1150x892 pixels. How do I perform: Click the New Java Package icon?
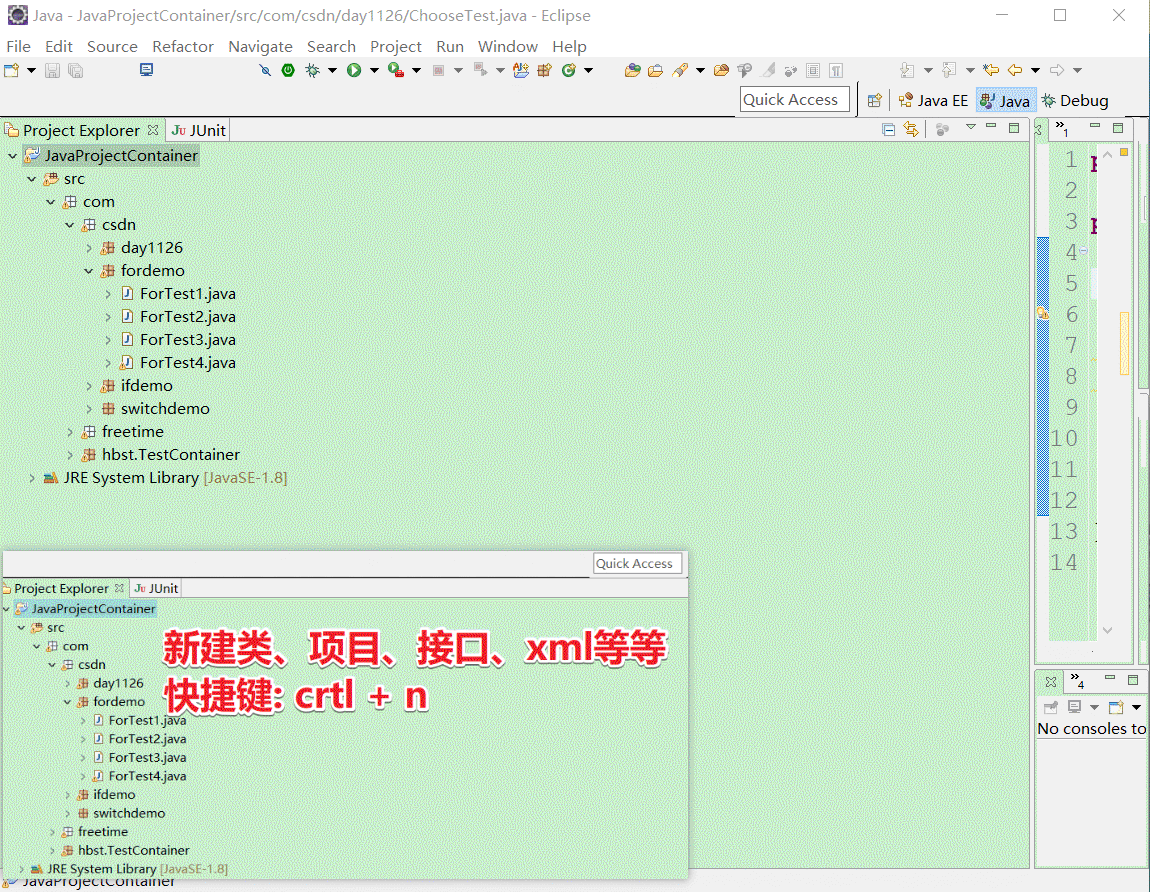click(x=544, y=70)
